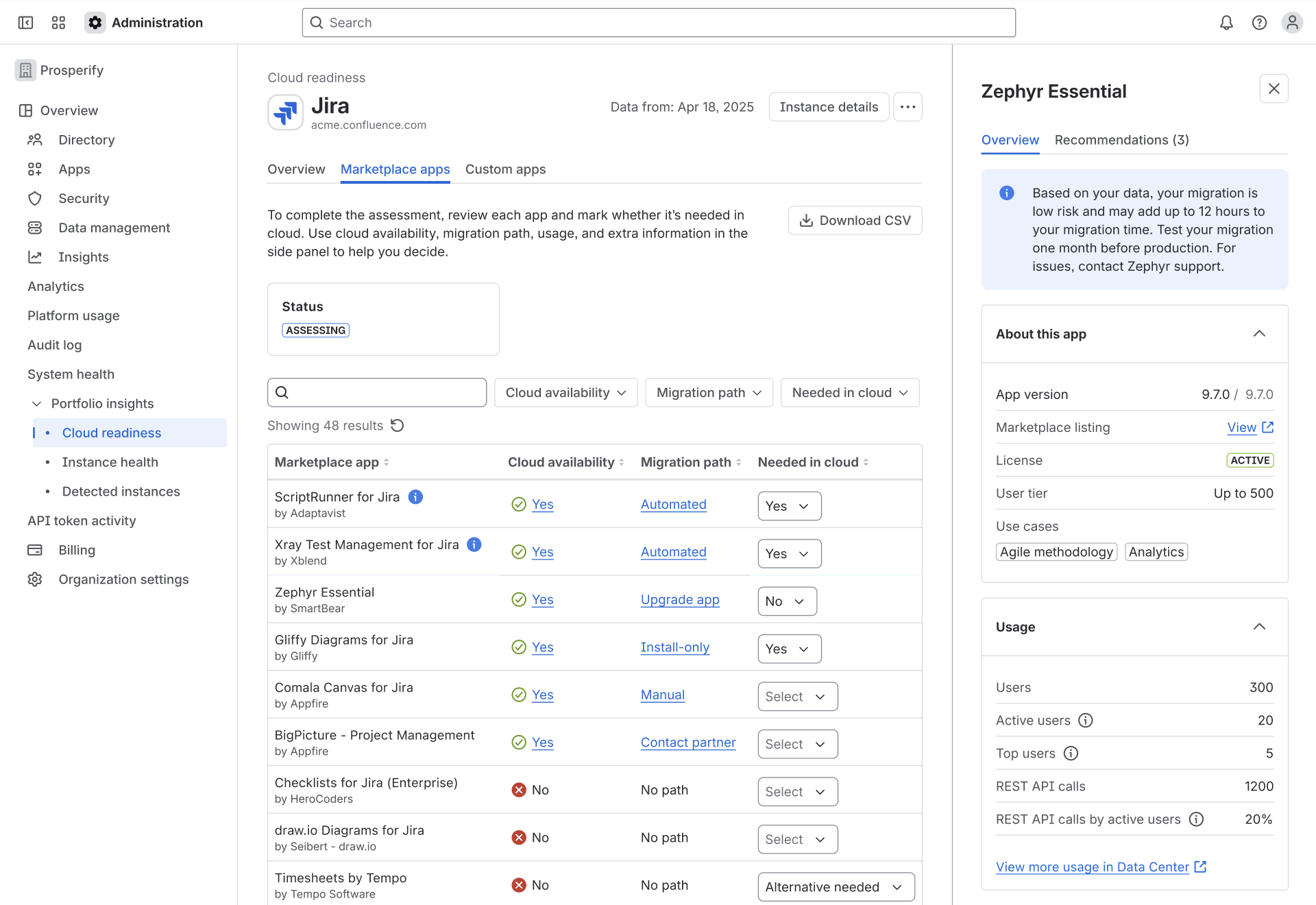Click the info icon beside ScriptRunner for Jira
Screen dimensions: 1316x905
click(x=415, y=497)
